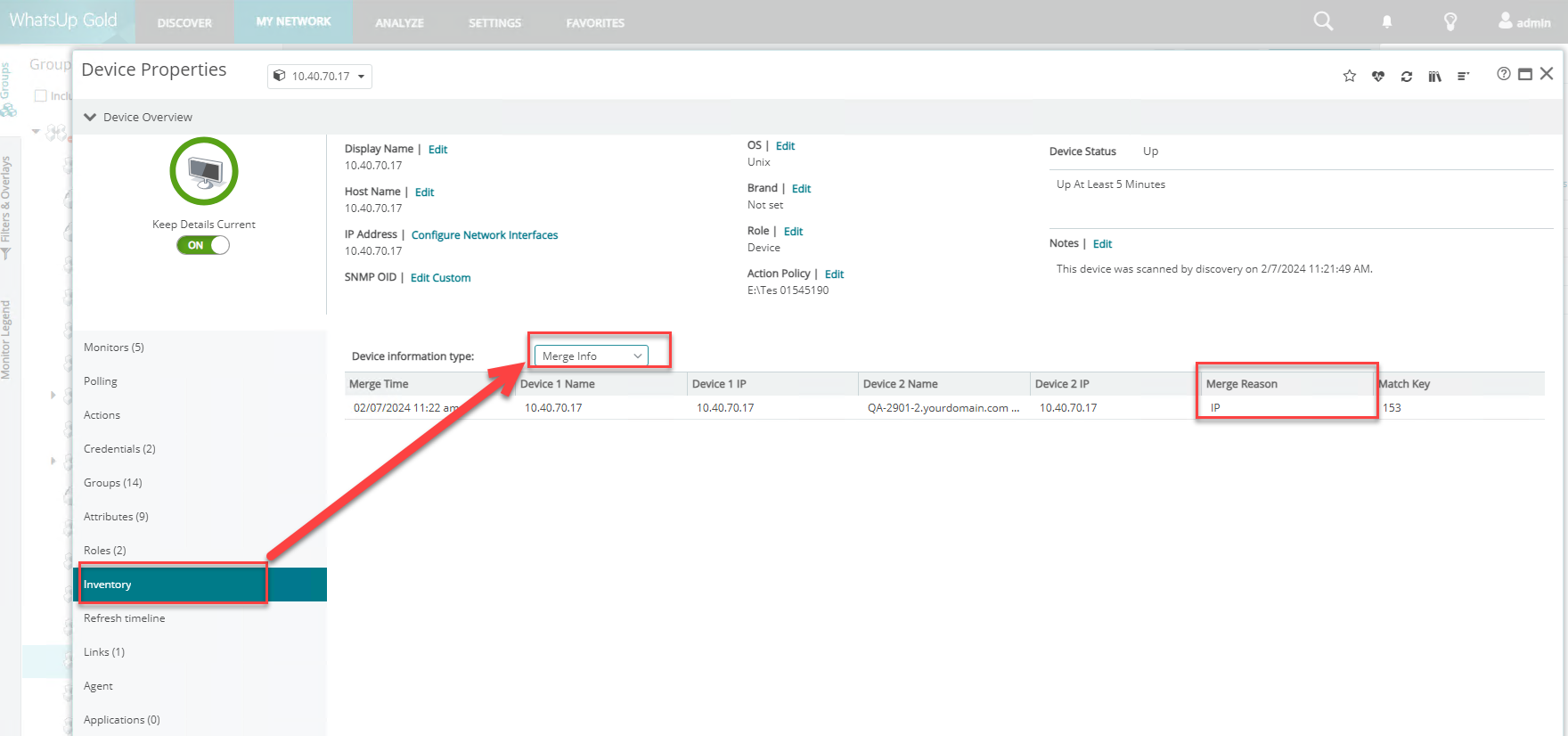Edit the Display Name
The width and height of the screenshot is (1568, 736).
pos(437,150)
